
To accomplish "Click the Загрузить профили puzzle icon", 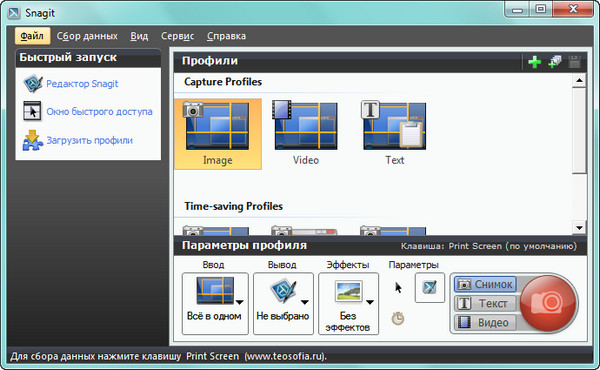I will tap(32, 140).
